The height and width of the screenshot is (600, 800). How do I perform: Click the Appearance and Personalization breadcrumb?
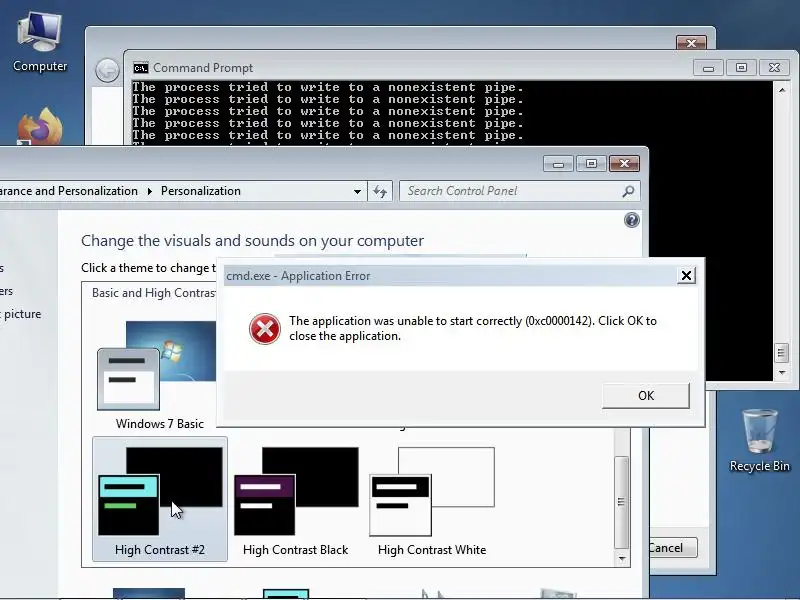coord(69,191)
